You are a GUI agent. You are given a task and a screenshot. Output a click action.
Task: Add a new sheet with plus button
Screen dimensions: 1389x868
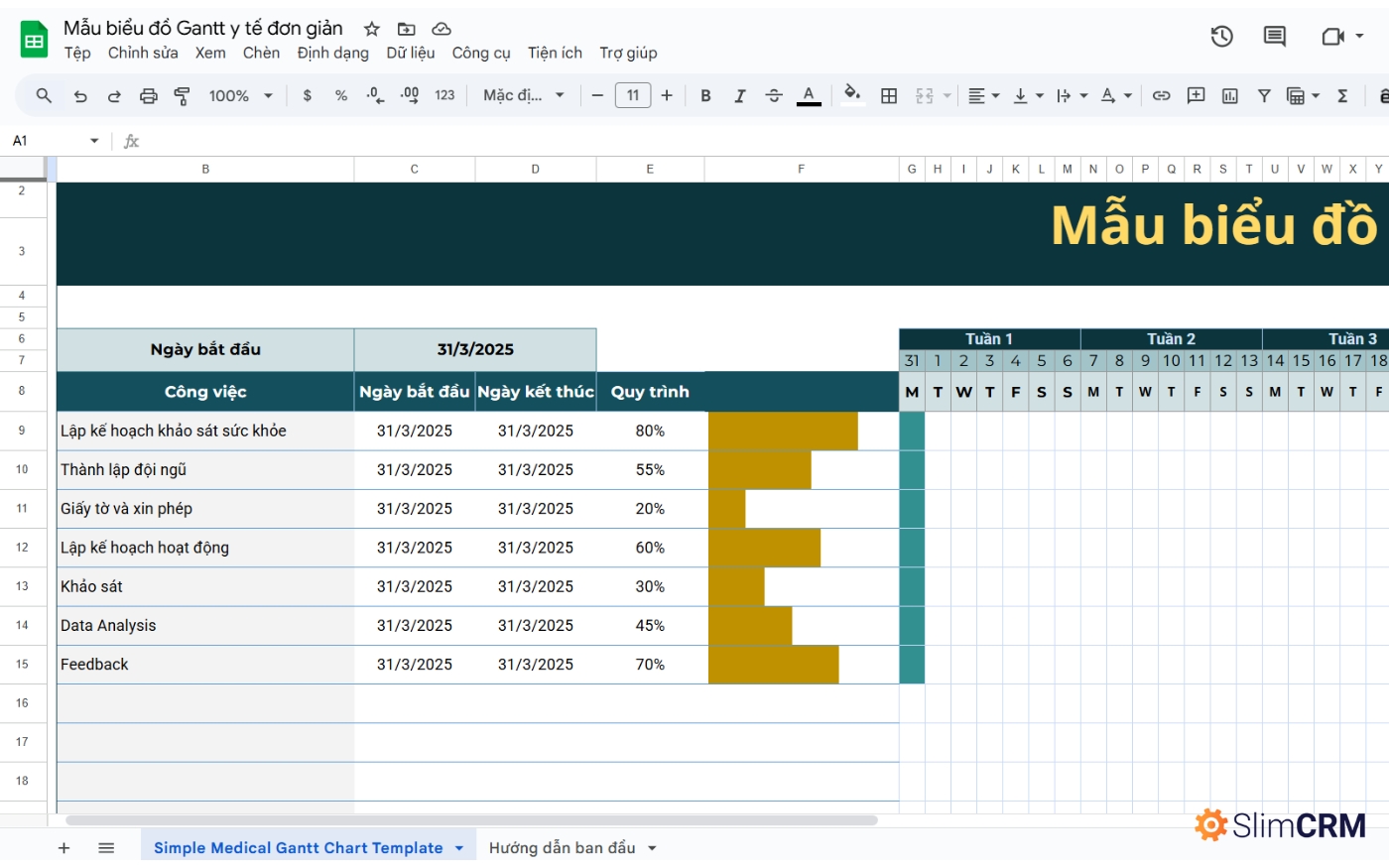[x=64, y=848]
